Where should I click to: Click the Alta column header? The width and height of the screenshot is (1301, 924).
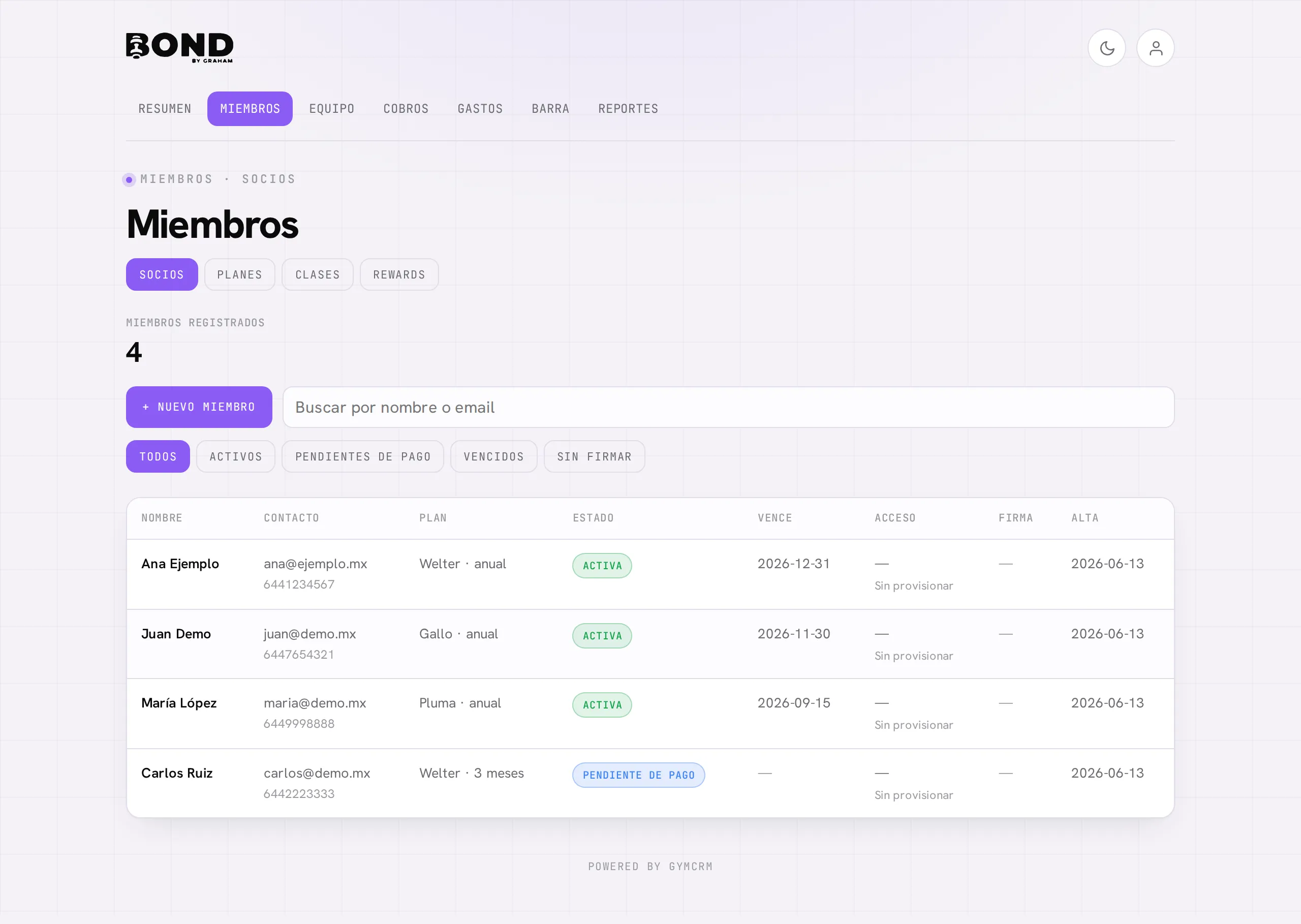click(x=1085, y=518)
